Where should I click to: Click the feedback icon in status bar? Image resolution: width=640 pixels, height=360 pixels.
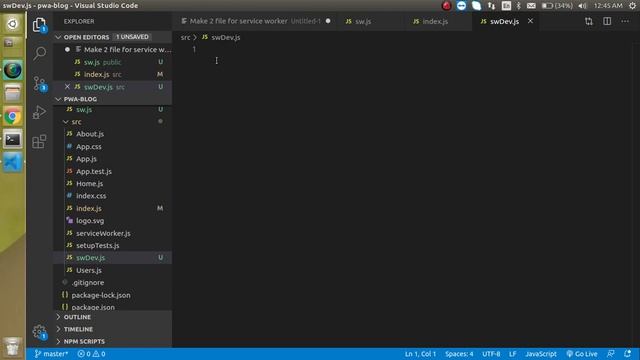click(x=611, y=354)
